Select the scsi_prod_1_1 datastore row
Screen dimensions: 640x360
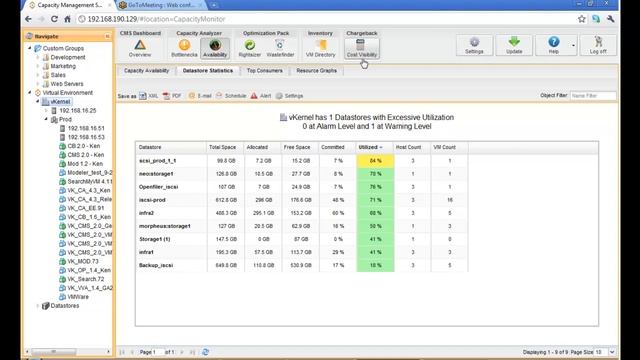tap(302, 161)
